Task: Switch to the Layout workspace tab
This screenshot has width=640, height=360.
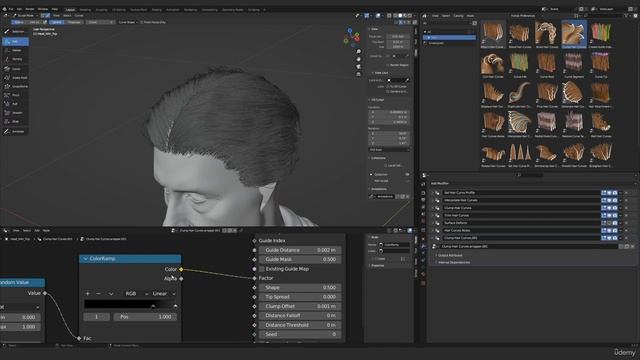Action: [70, 9]
